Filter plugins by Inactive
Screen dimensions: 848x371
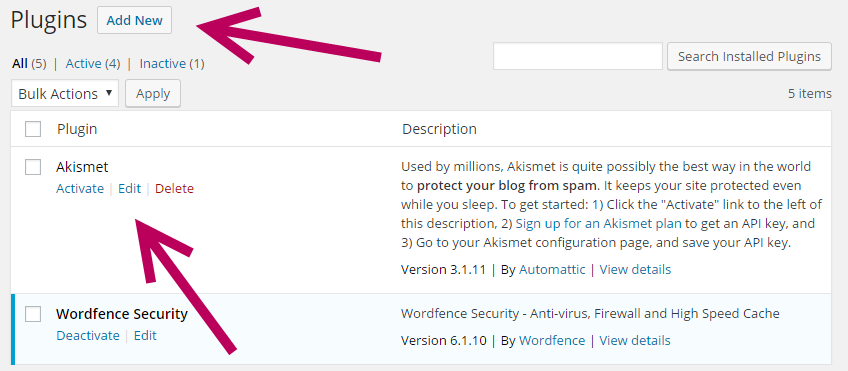(164, 64)
